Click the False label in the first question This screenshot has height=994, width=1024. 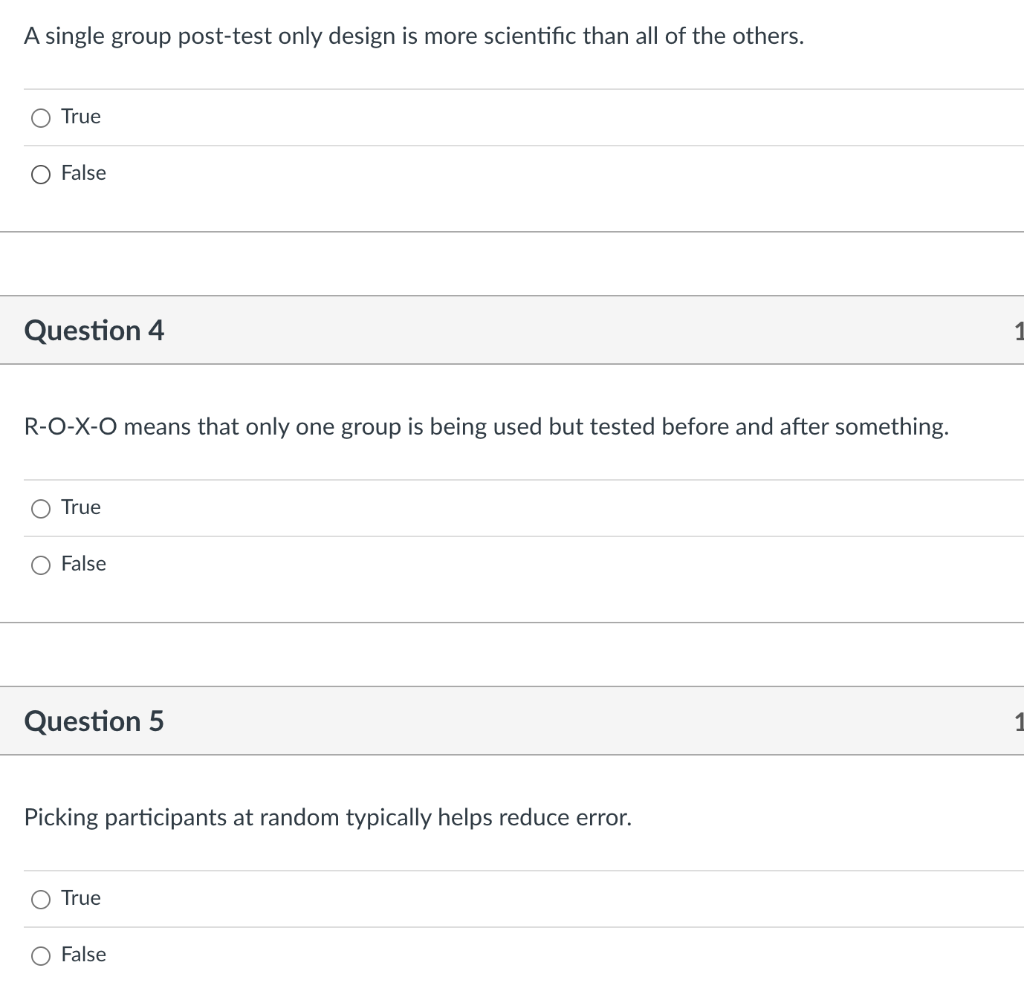[84, 173]
